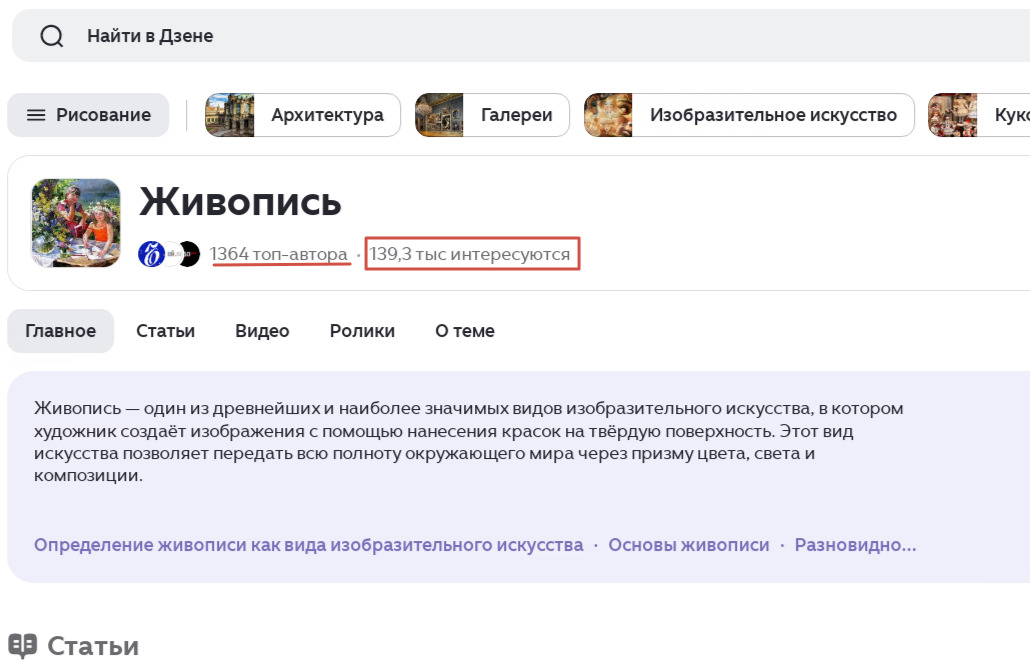The width and height of the screenshot is (1030, 660).
Task: Click the thumbnail icon on the Архитектура chip
Action: click(x=229, y=115)
